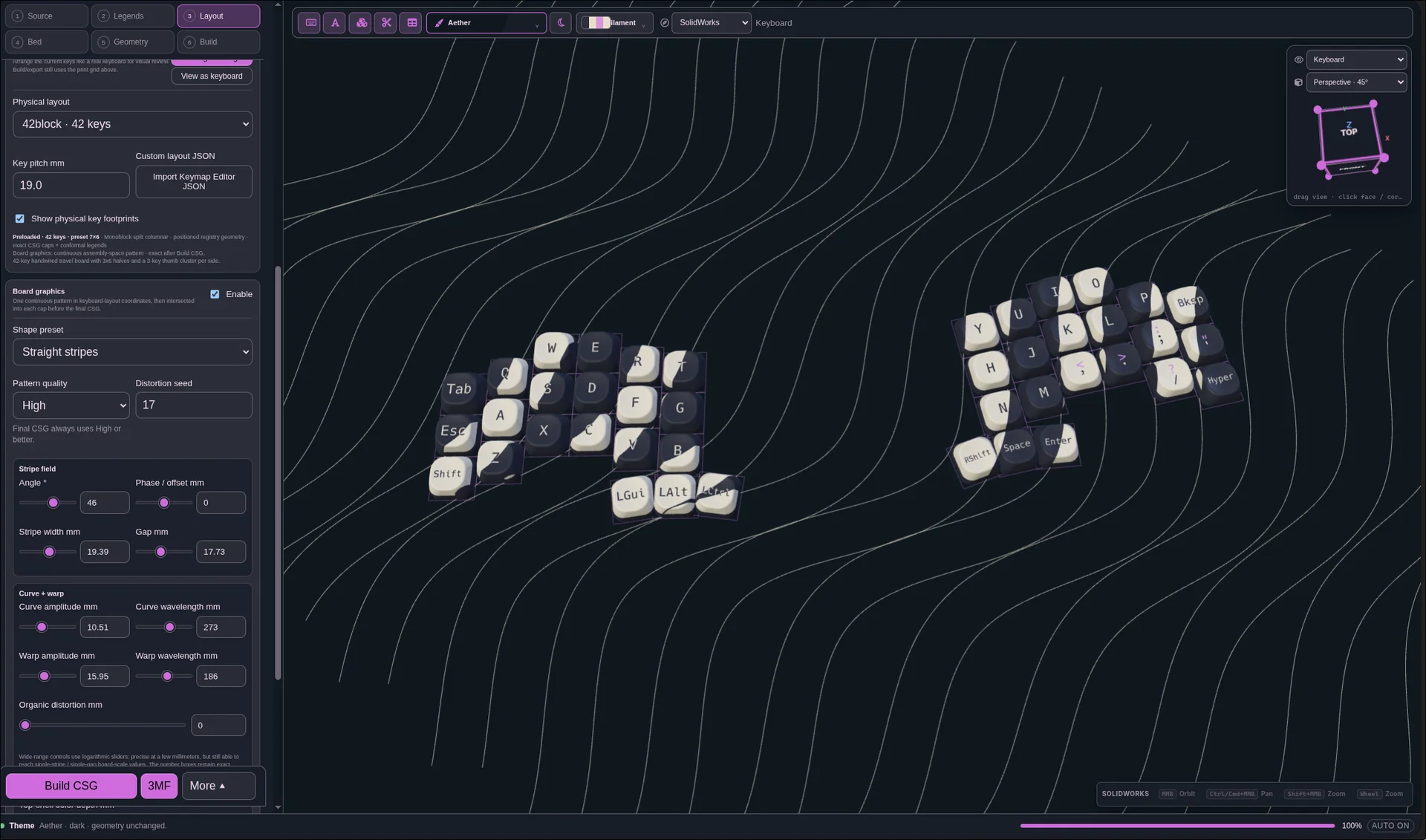The image size is (1426, 840).
Task: Click the Angle slider
Action: pos(48,504)
